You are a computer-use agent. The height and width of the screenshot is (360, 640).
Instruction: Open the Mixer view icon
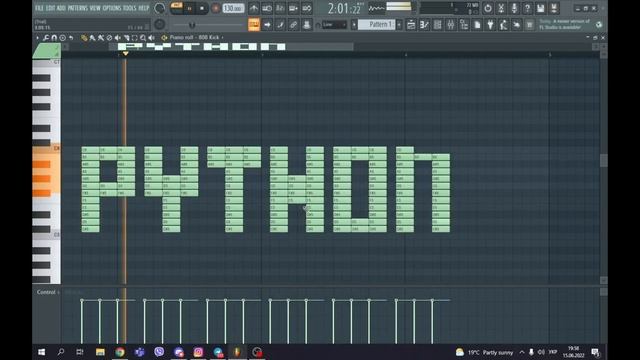pyautogui.click(x=451, y=25)
